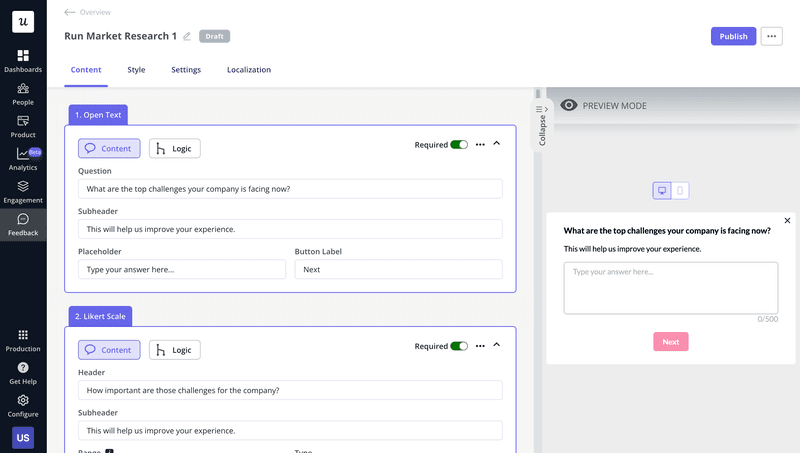Open the Localization tab

click(x=248, y=70)
